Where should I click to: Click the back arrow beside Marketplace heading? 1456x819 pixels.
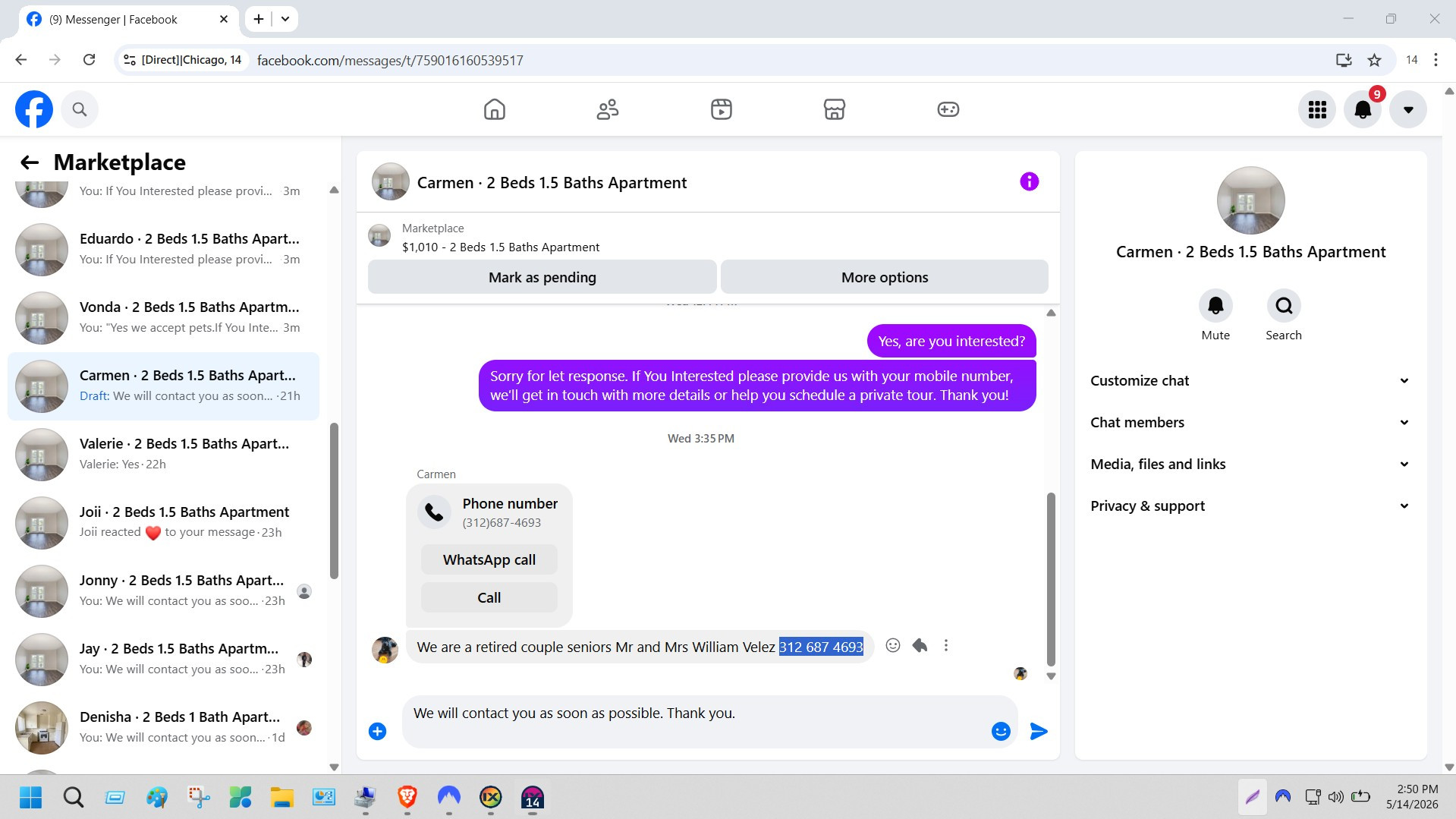click(30, 162)
